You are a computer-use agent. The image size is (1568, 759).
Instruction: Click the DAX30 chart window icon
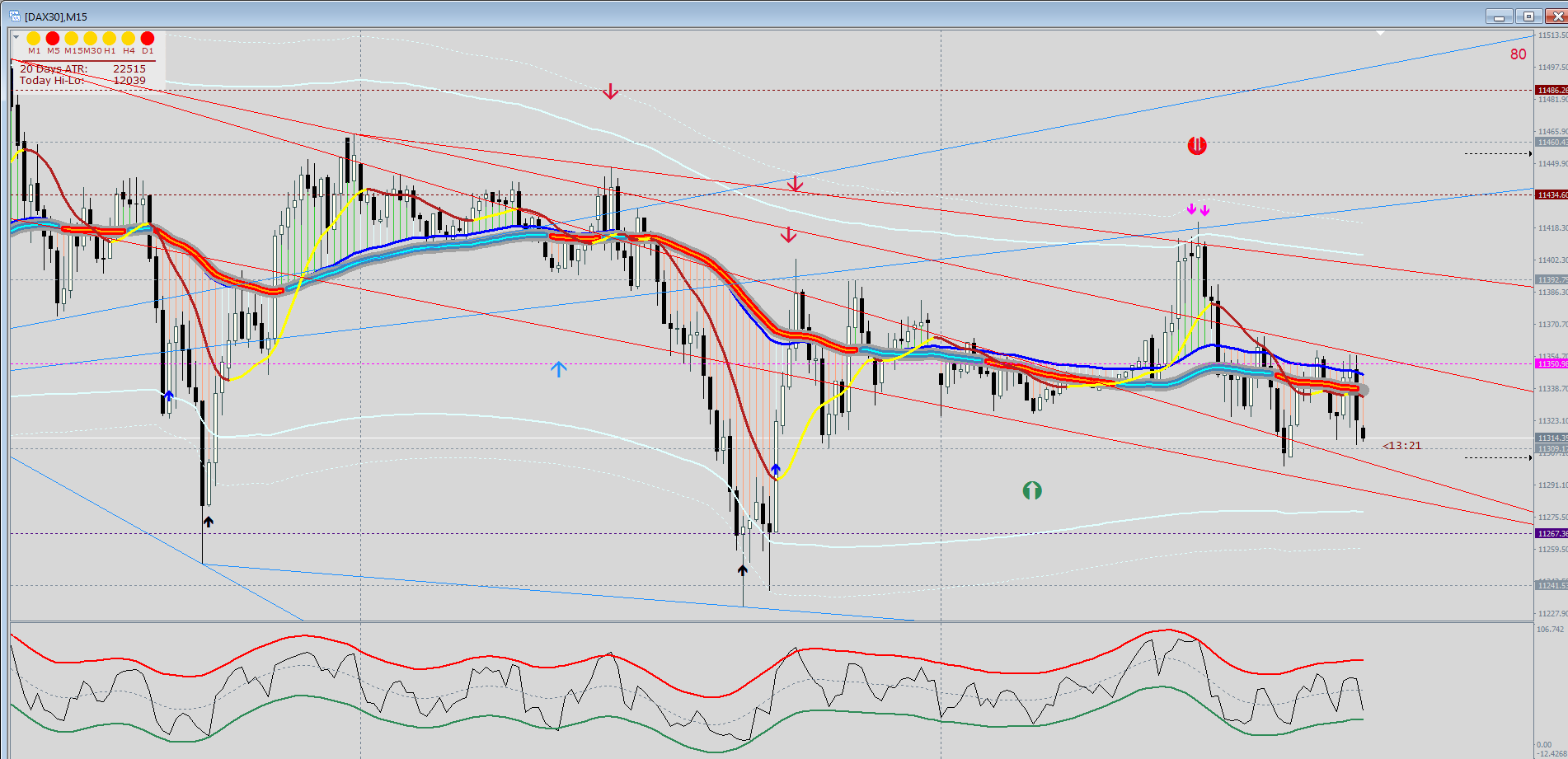click(14, 16)
